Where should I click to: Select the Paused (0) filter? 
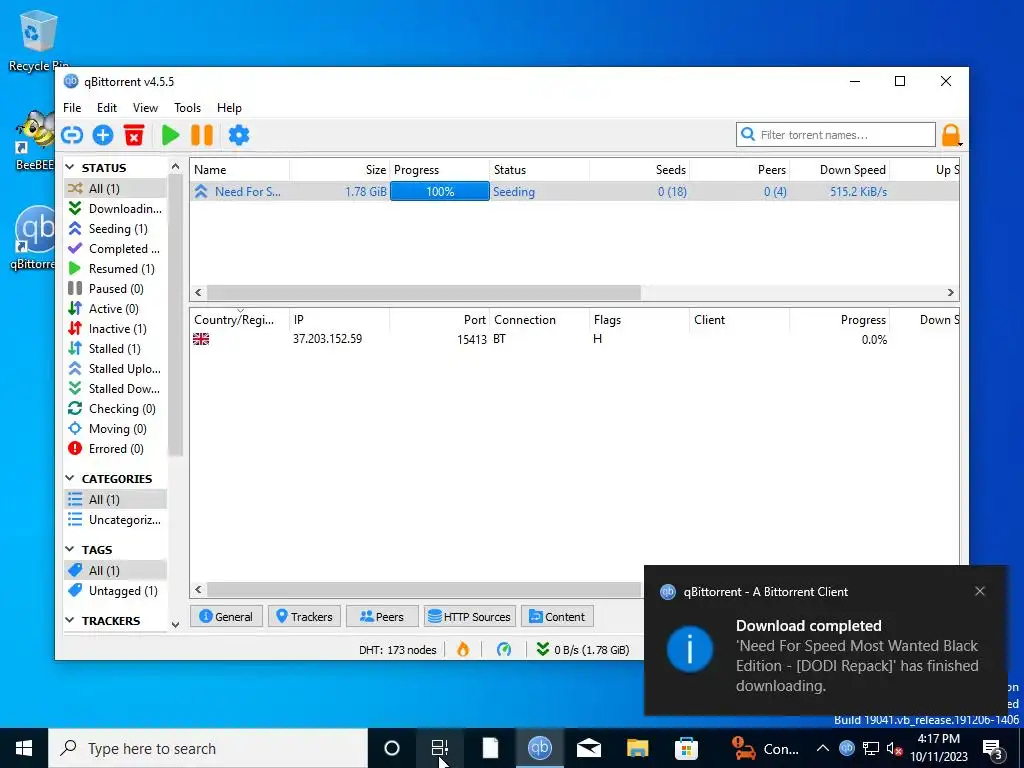[115, 289]
